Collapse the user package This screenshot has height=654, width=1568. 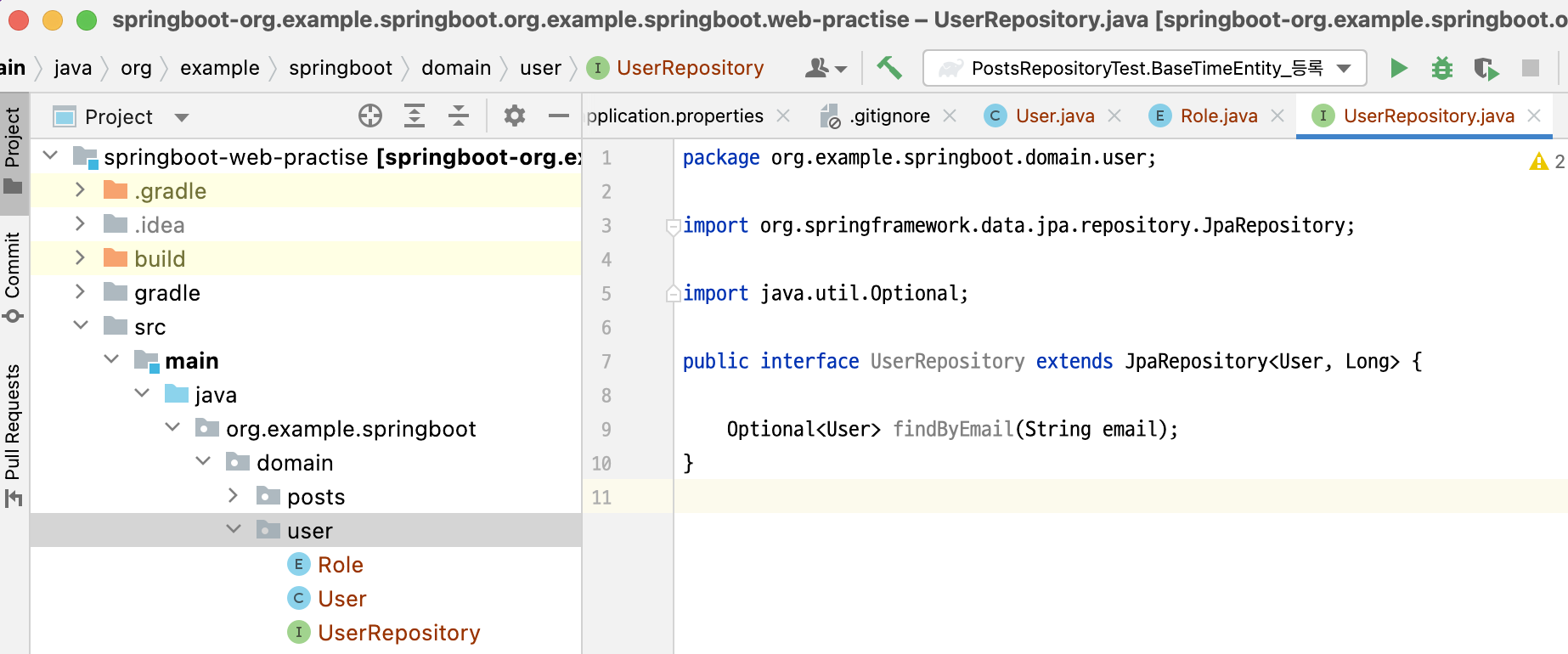[234, 529]
